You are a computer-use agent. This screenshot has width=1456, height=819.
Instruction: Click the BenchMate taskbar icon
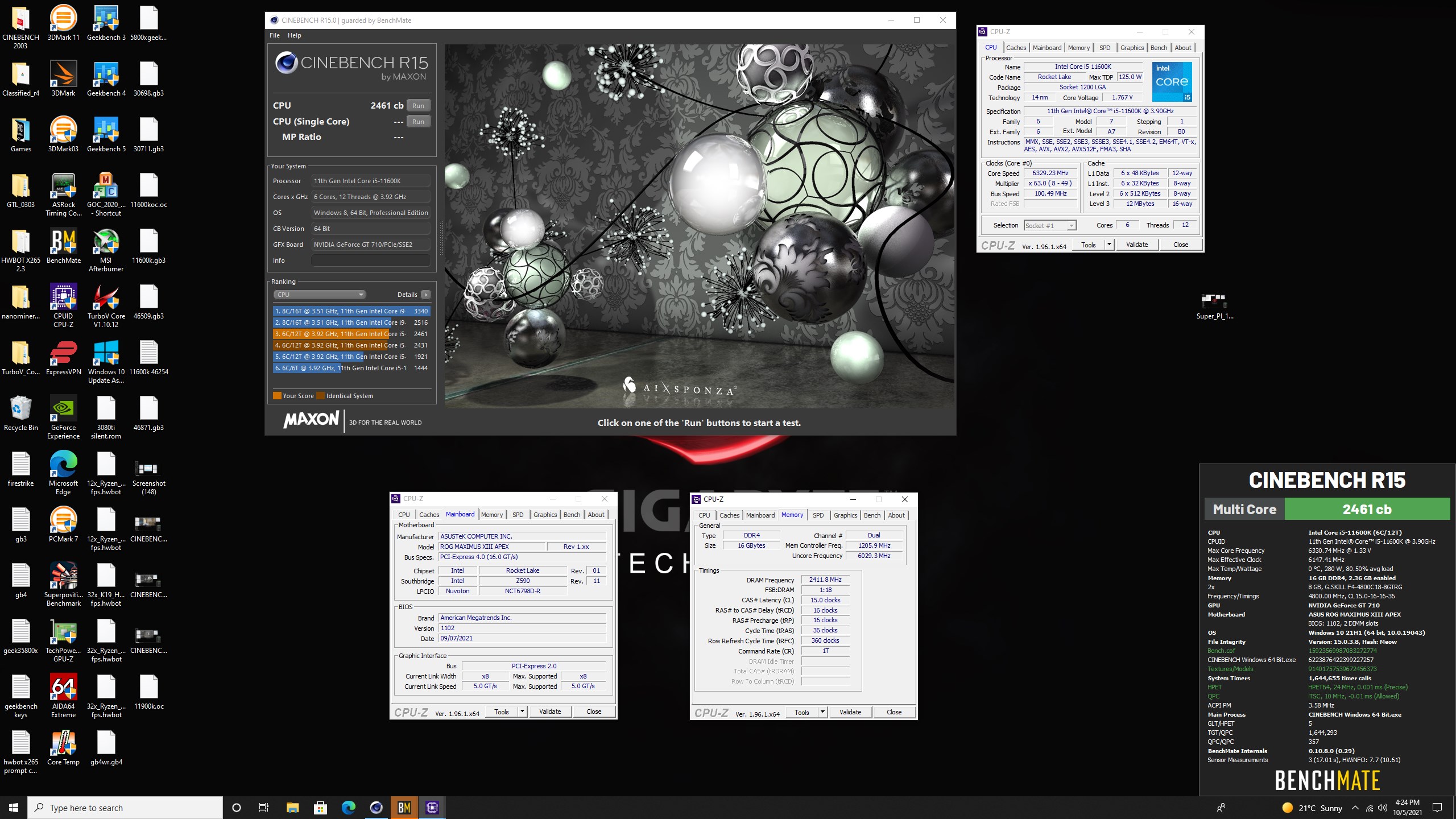click(404, 807)
